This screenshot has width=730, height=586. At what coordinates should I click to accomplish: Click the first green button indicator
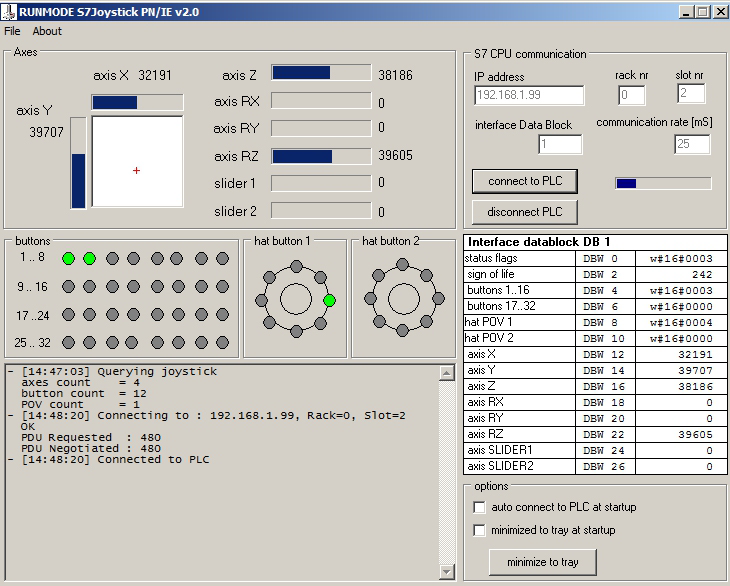point(68,259)
